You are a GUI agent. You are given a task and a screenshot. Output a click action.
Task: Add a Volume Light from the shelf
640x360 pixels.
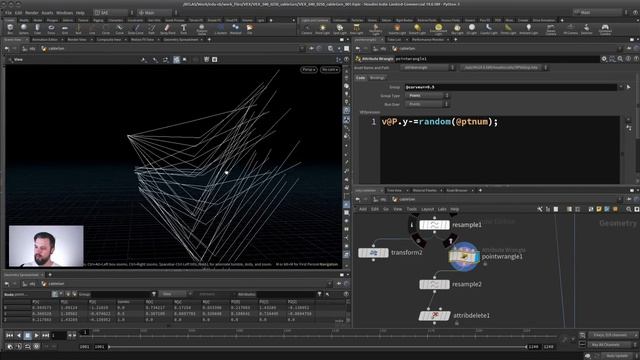click(396, 29)
